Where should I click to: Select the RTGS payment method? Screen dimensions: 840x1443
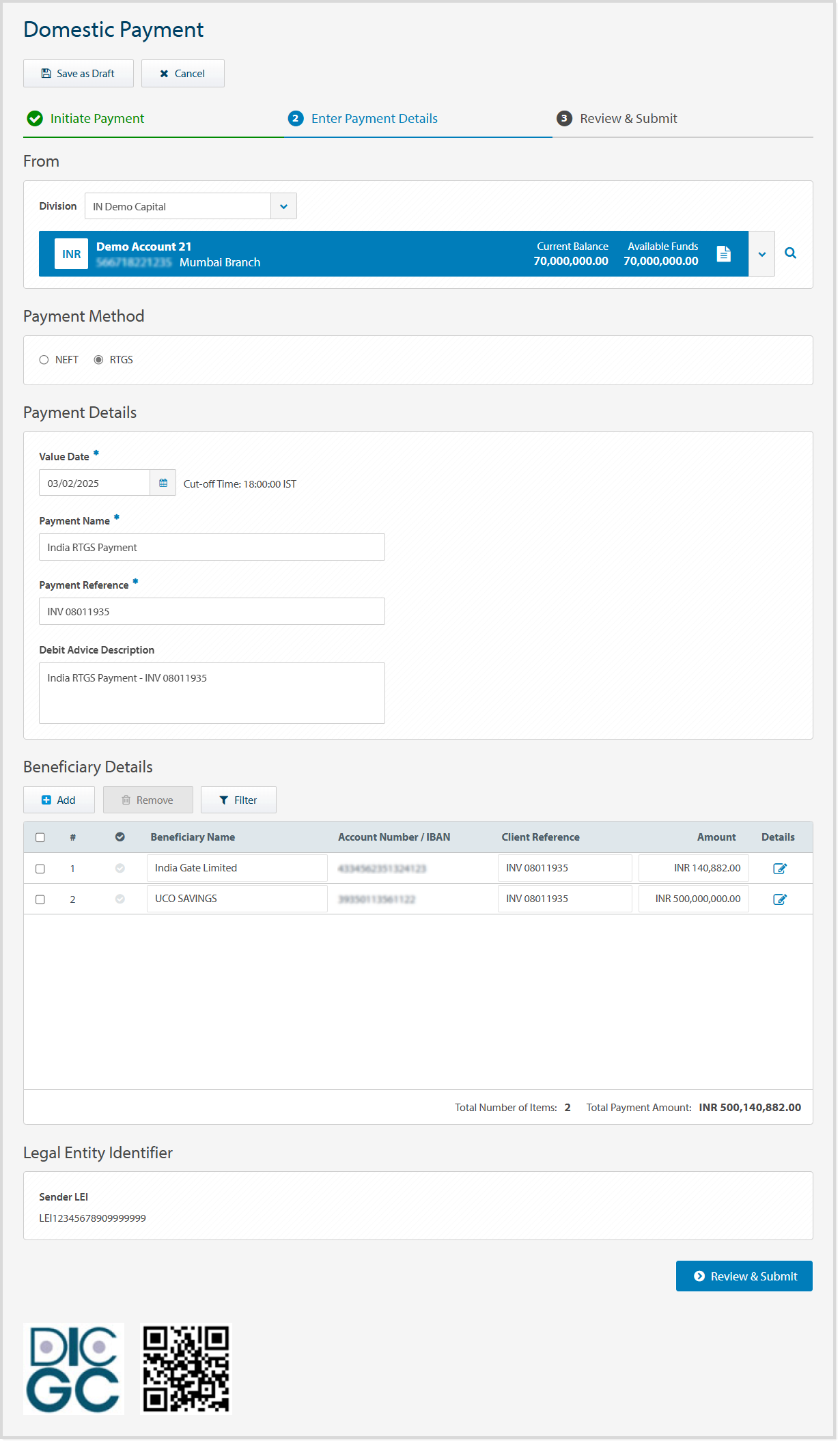tap(99, 360)
